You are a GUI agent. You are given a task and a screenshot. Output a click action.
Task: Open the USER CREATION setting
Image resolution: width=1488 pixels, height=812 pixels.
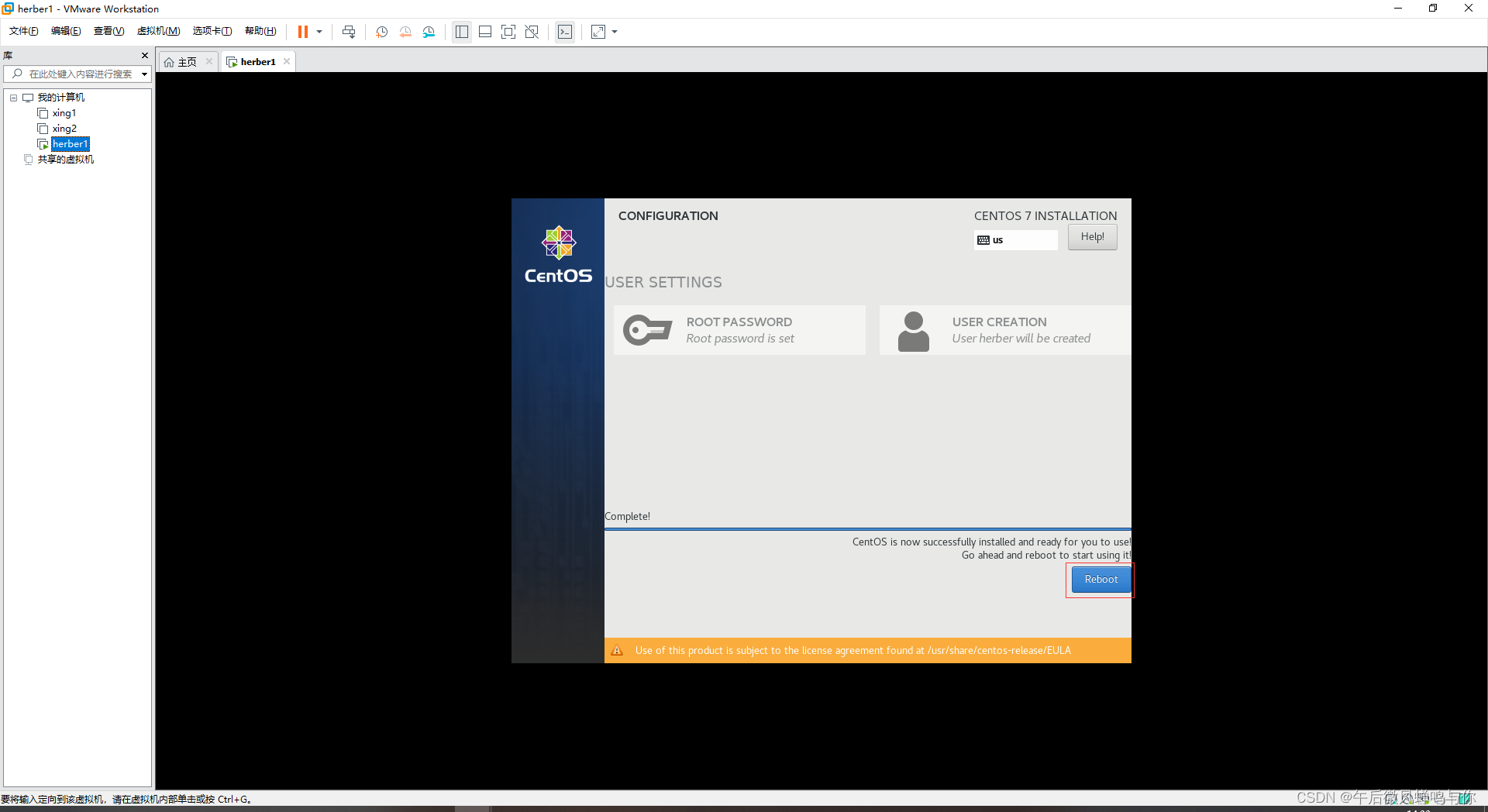(x=1005, y=330)
